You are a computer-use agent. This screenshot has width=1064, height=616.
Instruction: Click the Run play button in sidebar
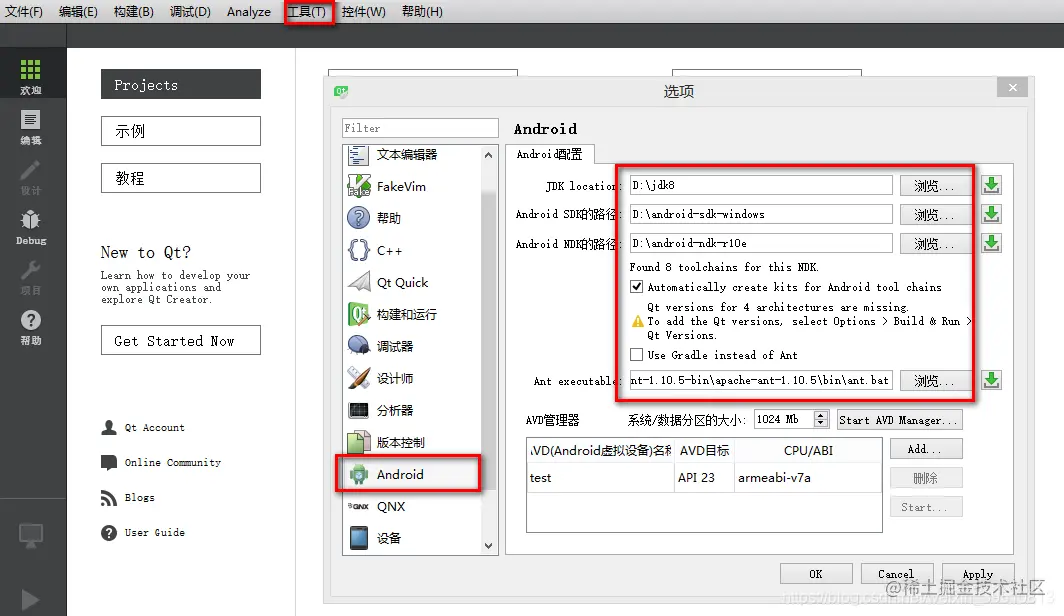[29, 600]
